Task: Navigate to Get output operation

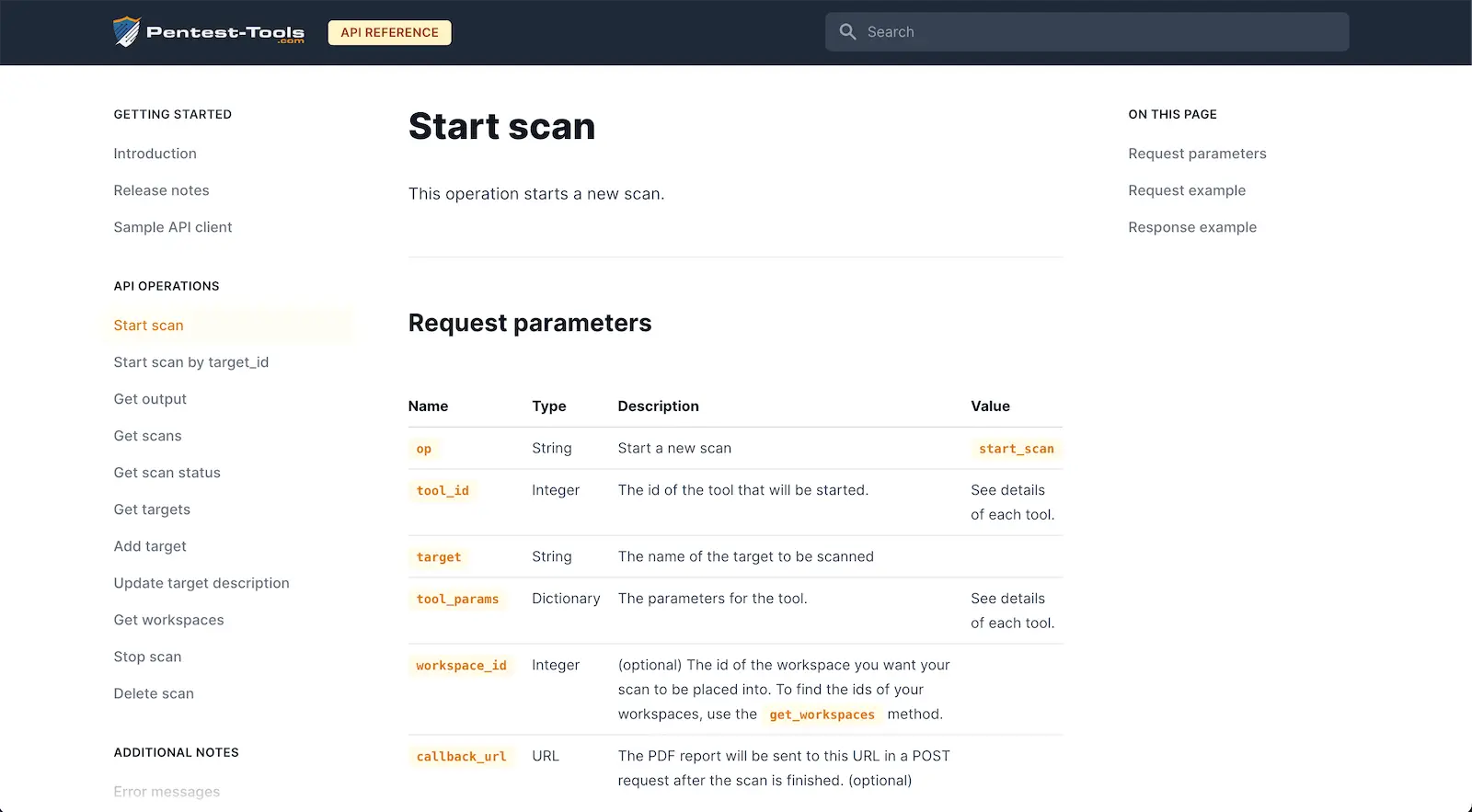Action: (x=150, y=399)
